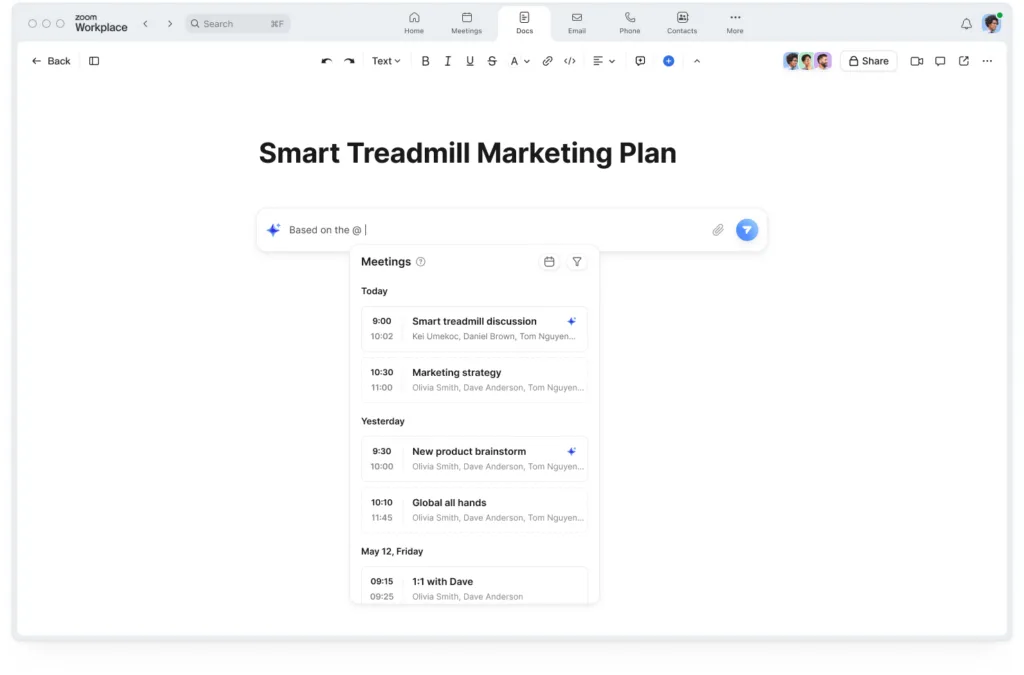Click the blue insert plus icon
The height and width of the screenshot is (675, 1024).
(x=668, y=61)
